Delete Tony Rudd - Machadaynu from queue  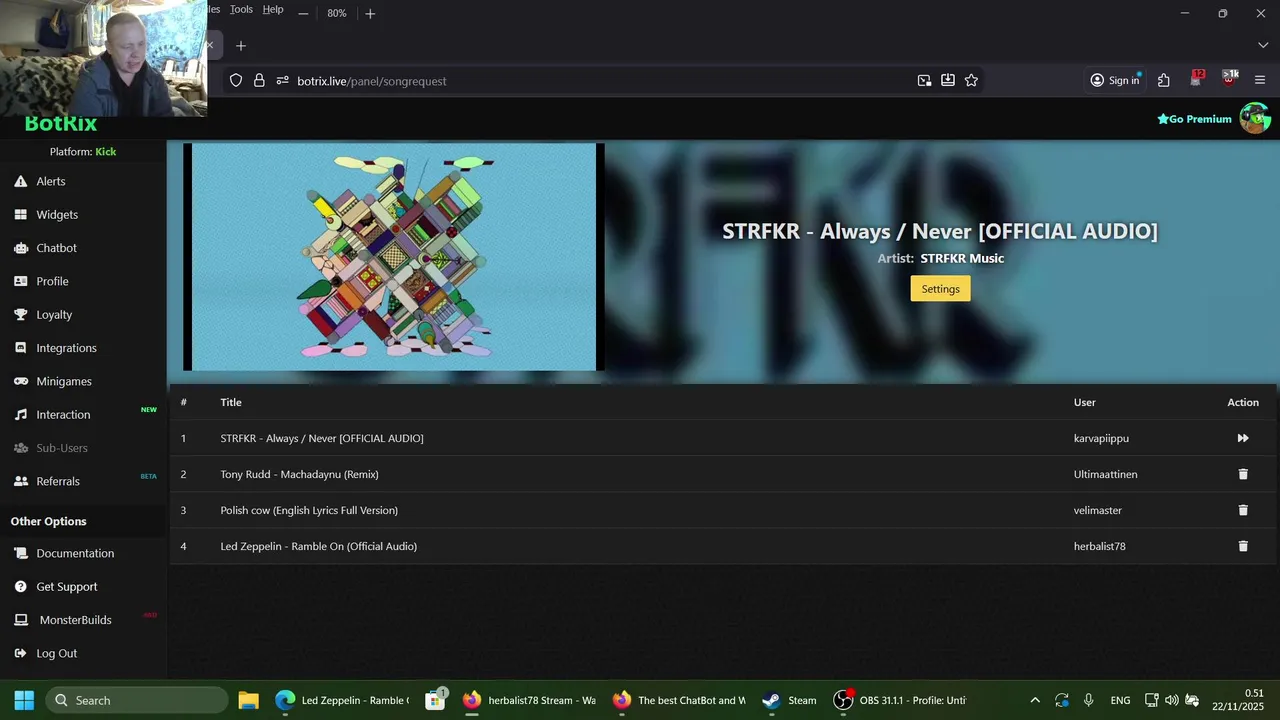point(1243,474)
